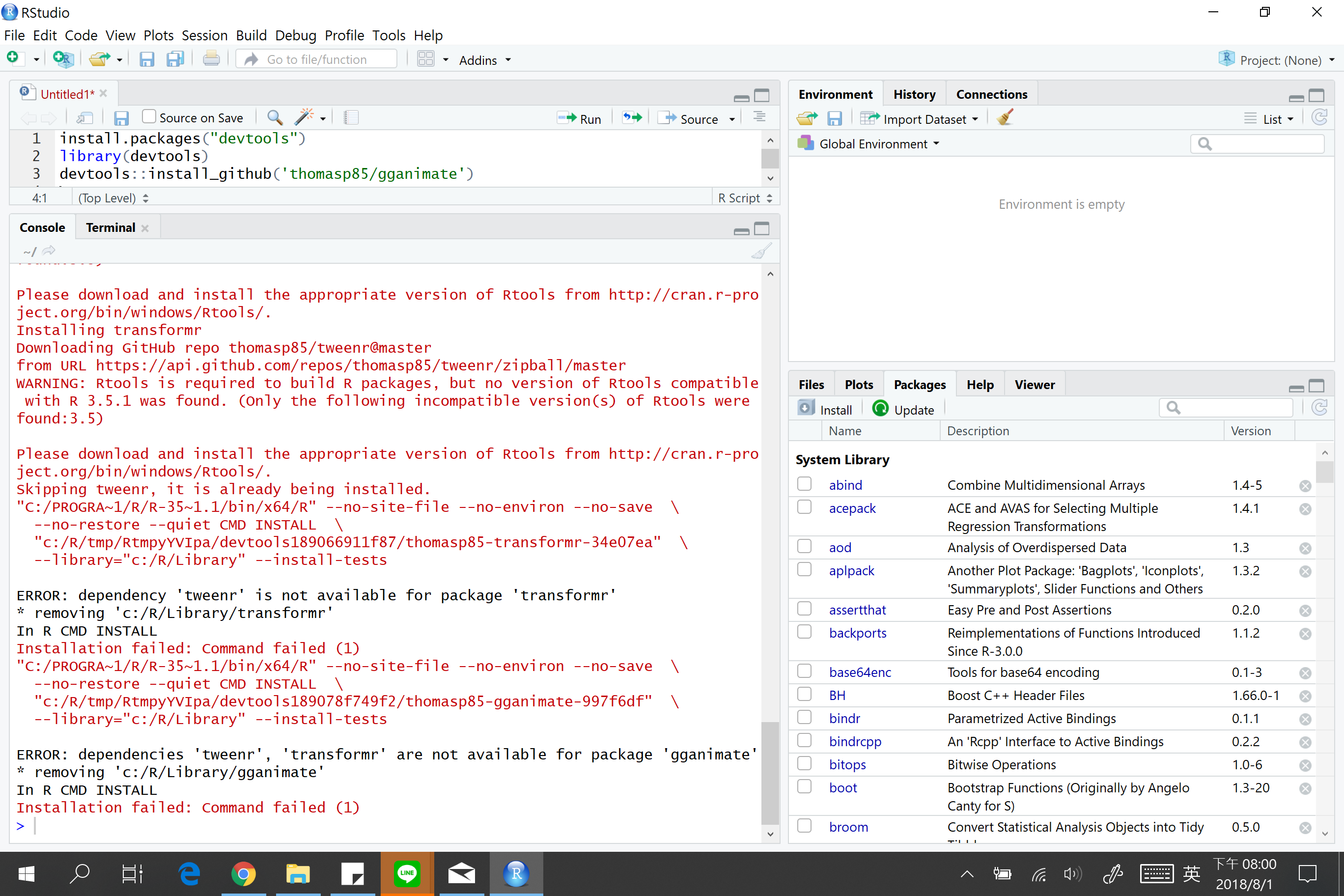Check the abind package checkbox
The width and height of the screenshot is (1344, 896).
tap(804, 483)
